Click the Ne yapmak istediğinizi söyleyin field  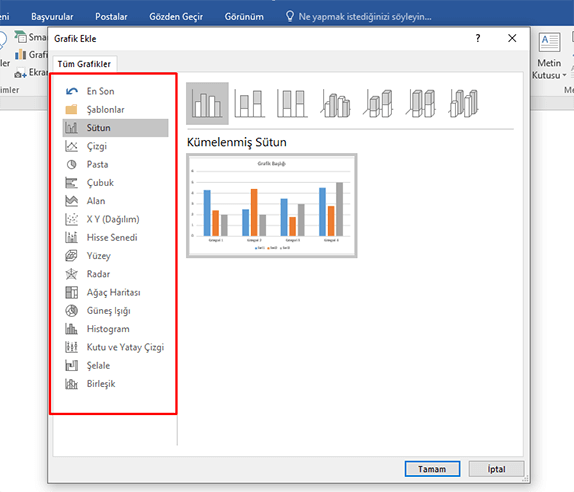(x=365, y=17)
